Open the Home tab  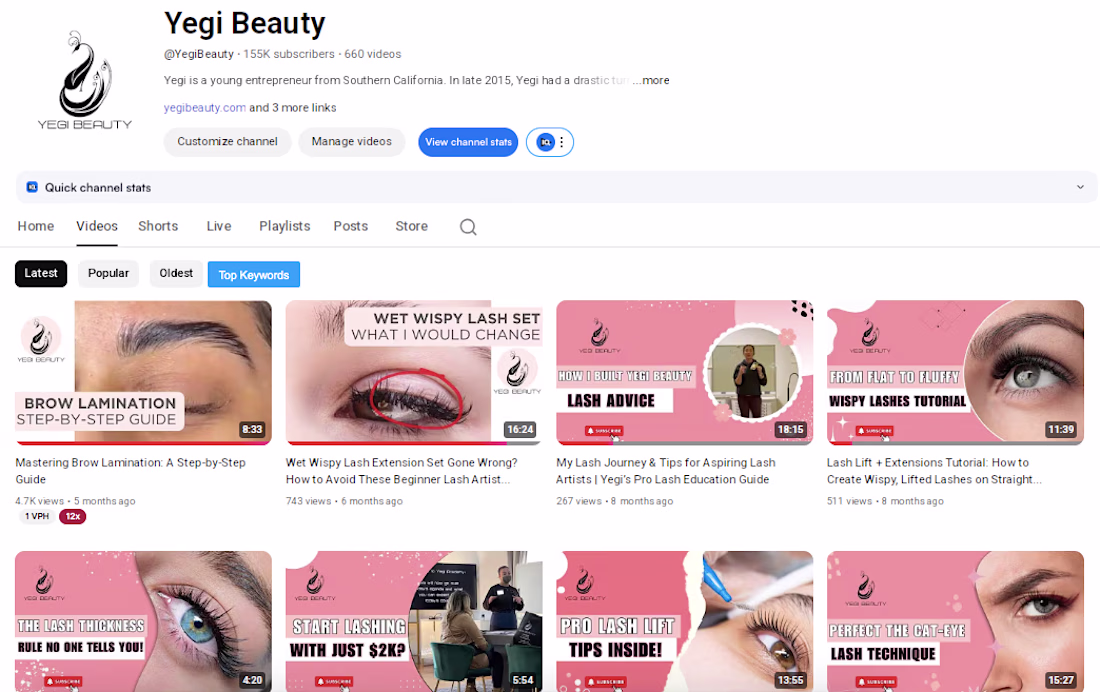[x=36, y=226]
